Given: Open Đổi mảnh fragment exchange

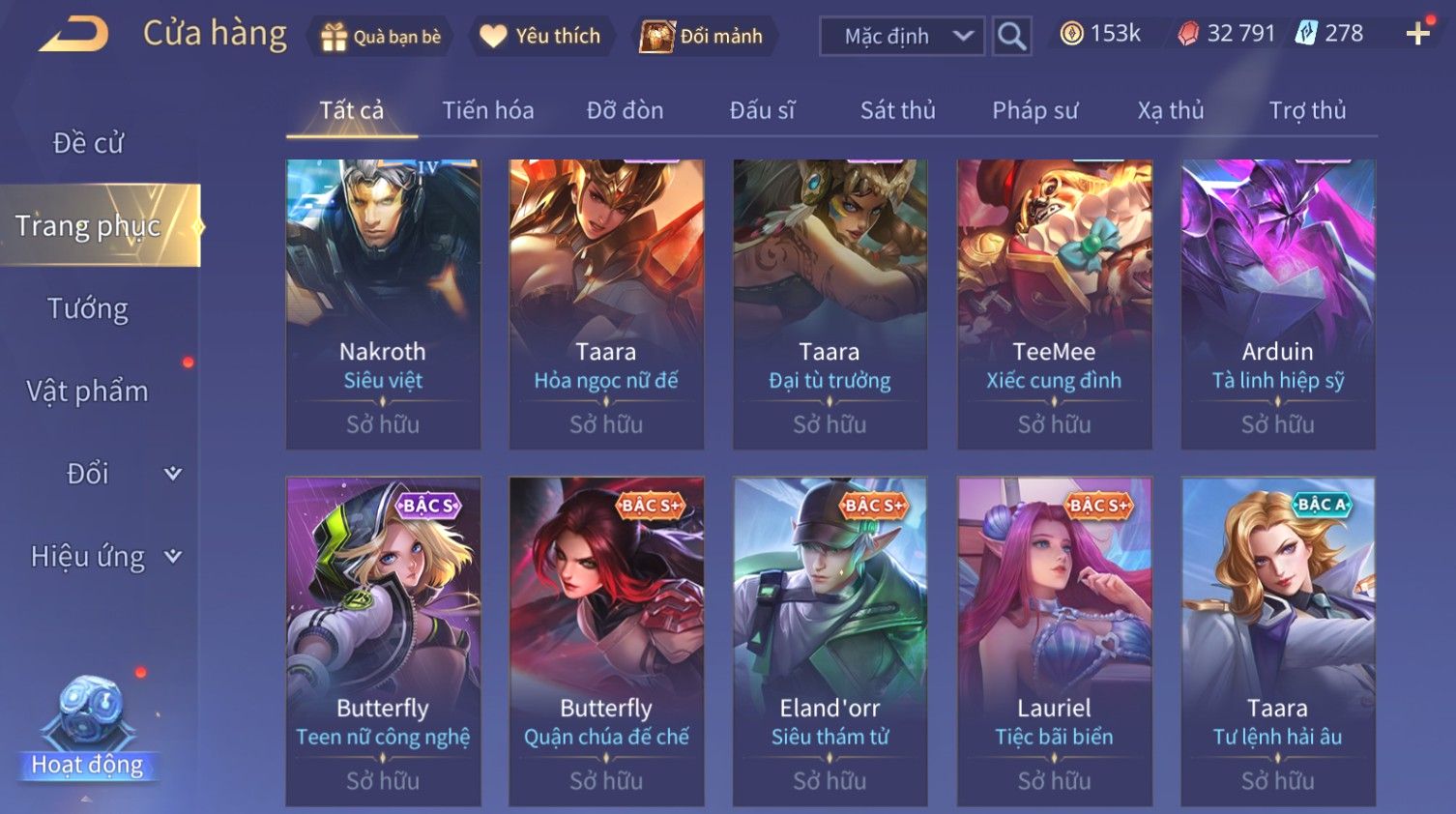Looking at the screenshot, I should tap(704, 37).
